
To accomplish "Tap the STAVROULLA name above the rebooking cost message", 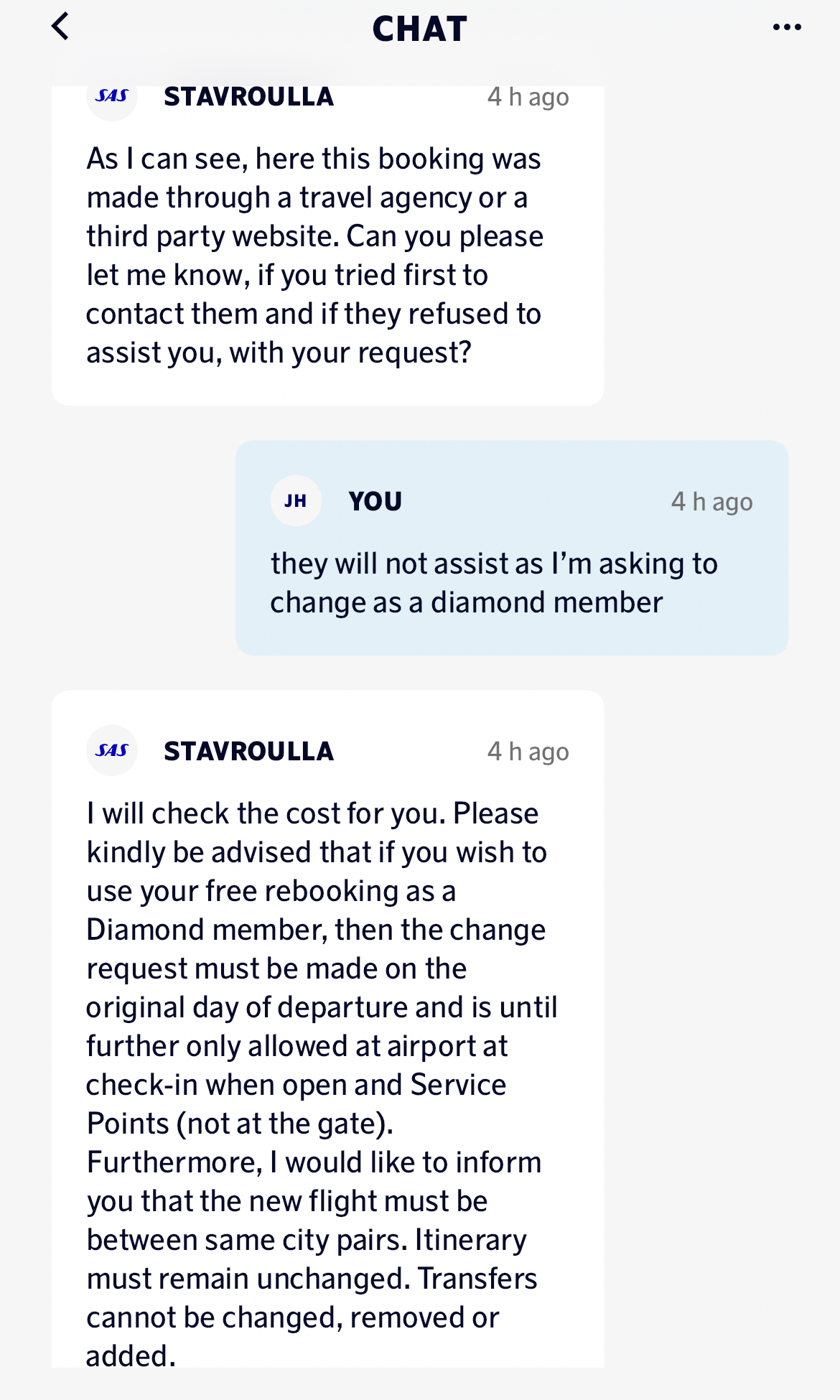I will point(248,751).
